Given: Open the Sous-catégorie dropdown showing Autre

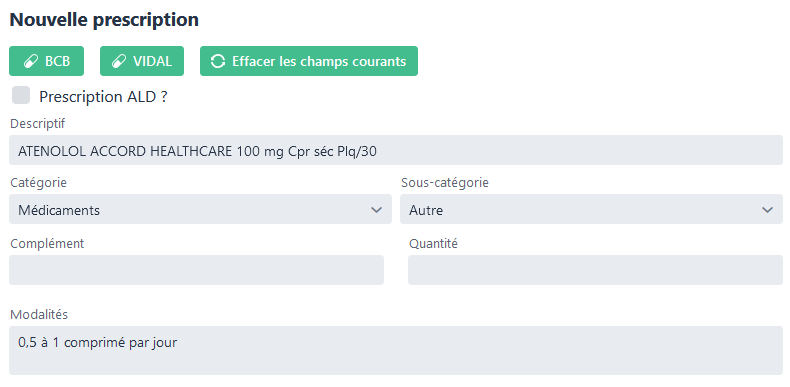Looking at the screenshot, I should pyautogui.click(x=591, y=209).
